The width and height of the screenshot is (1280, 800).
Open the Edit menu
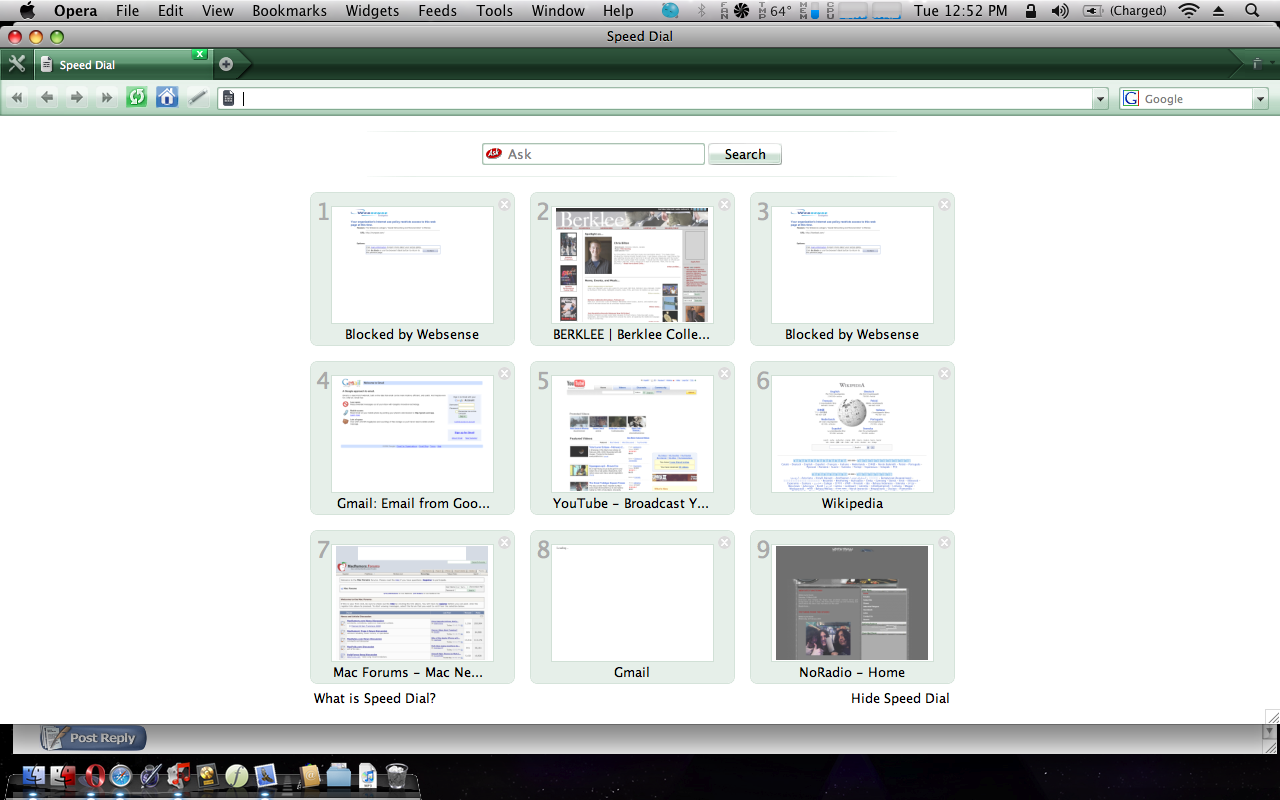pos(171,11)
